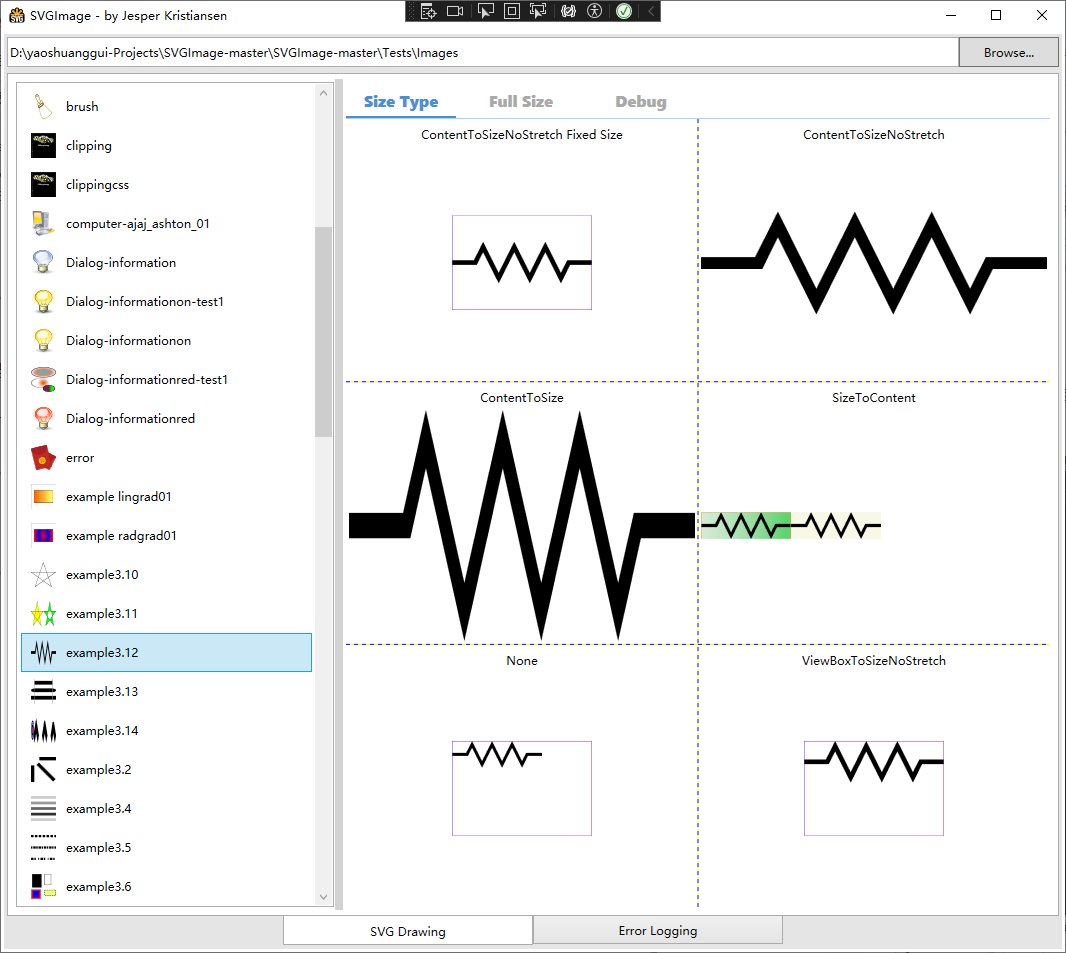Switch to the Full Size tab
Screen dimensions: 1066x953
coord(521,102)
